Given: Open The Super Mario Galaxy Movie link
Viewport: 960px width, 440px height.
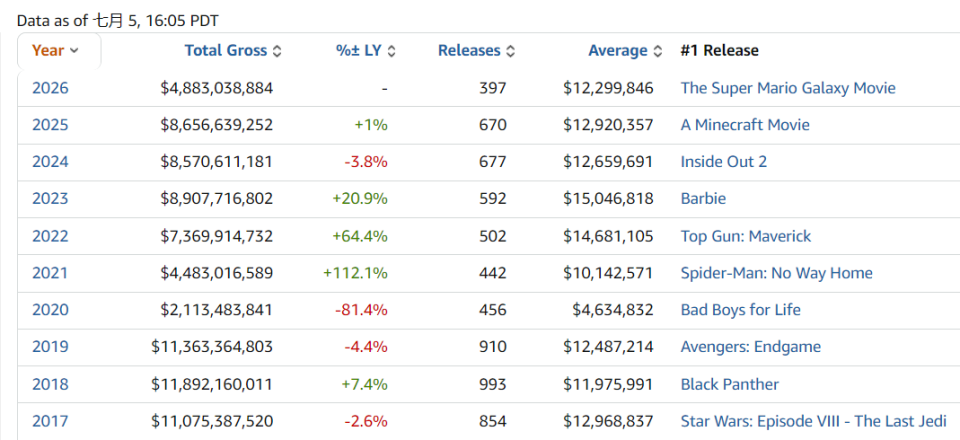Looking at the screenshot, I should 788,88.
